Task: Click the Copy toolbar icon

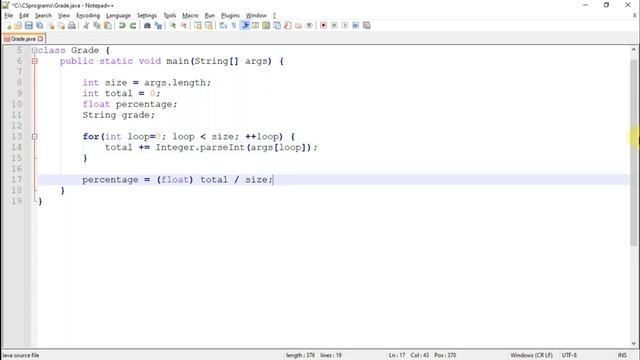Action: (97, 25)
